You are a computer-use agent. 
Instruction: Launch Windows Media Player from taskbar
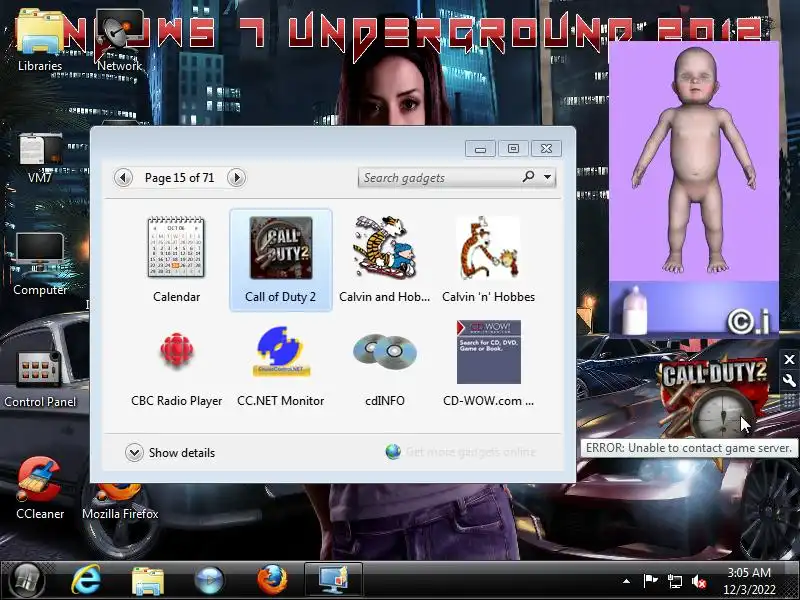click(209, 580)
